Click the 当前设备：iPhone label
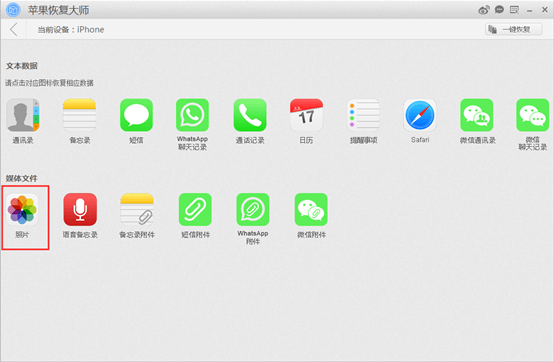554x362 pixels. (x=71, y=30)
